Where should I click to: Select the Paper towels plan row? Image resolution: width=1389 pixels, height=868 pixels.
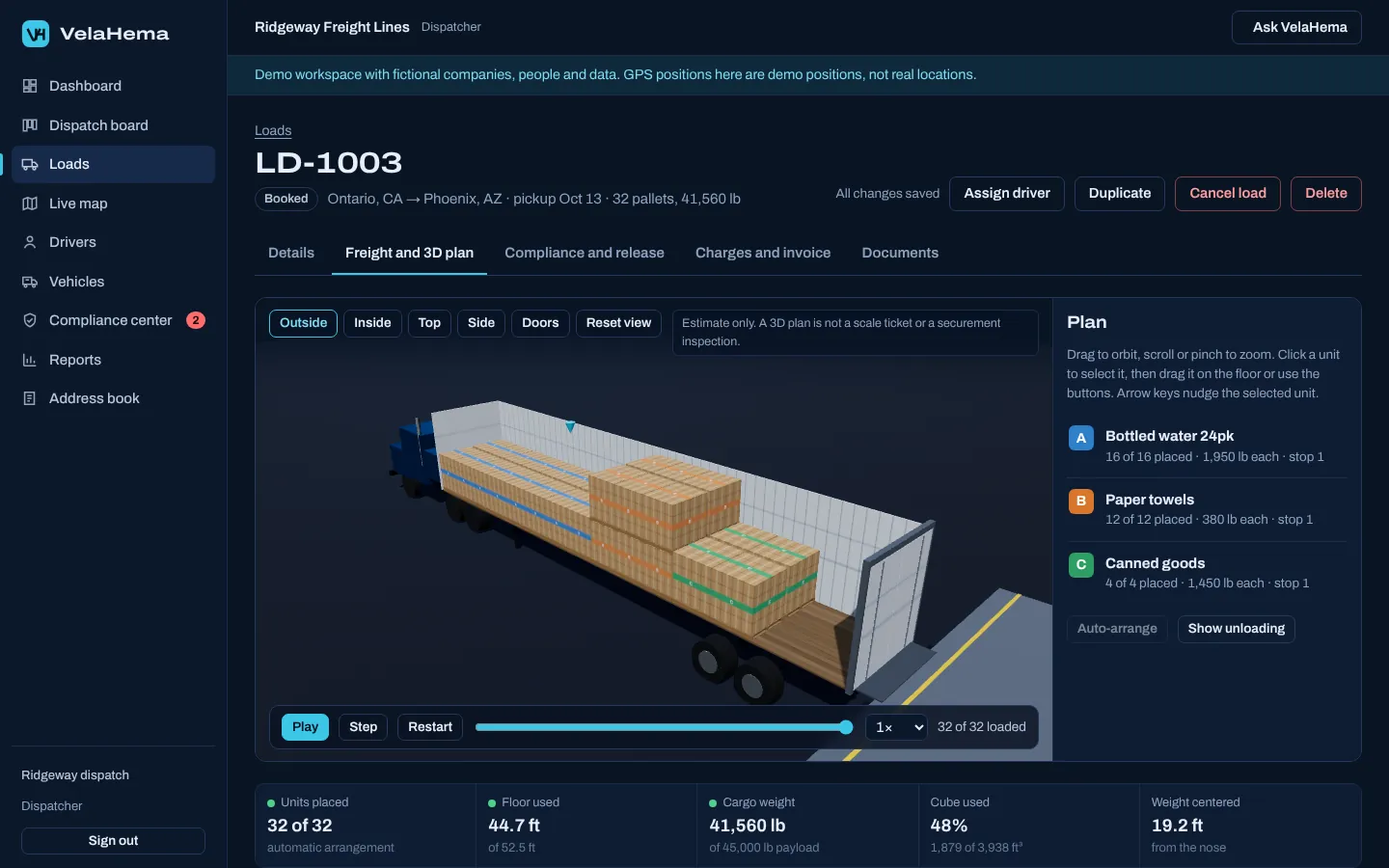[1207, 509]
